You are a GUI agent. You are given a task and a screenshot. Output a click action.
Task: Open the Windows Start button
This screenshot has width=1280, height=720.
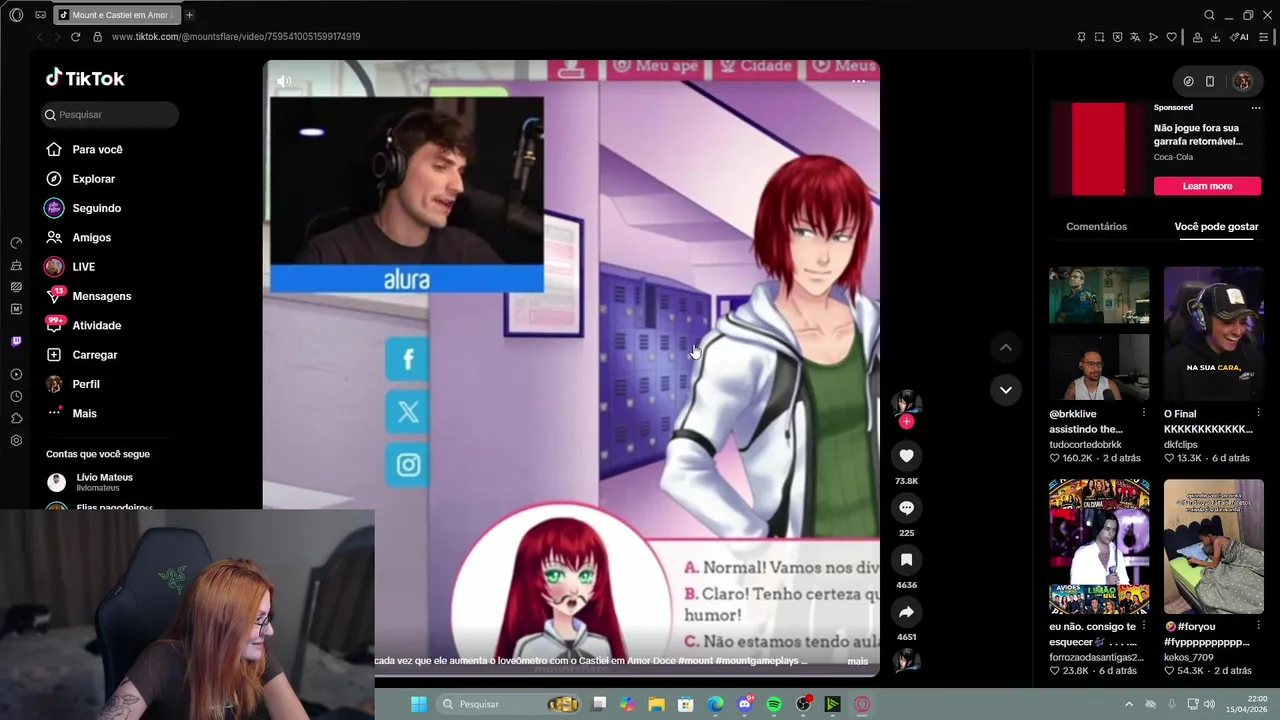tap(419, 704)
